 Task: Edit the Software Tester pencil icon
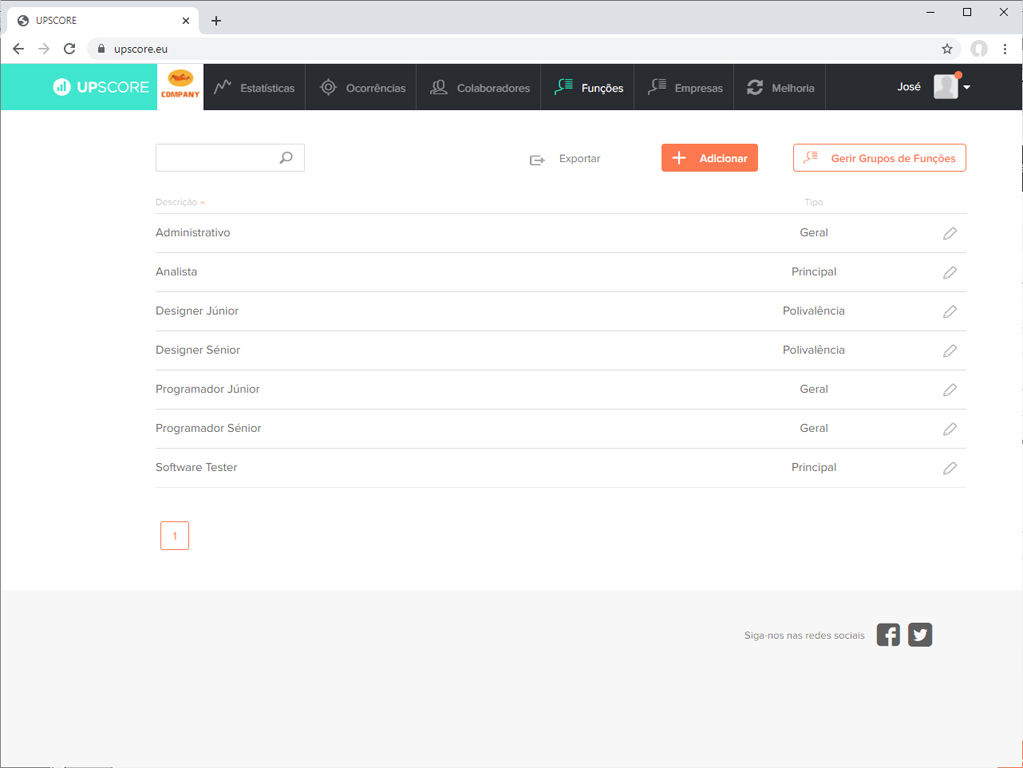point(950,468)
